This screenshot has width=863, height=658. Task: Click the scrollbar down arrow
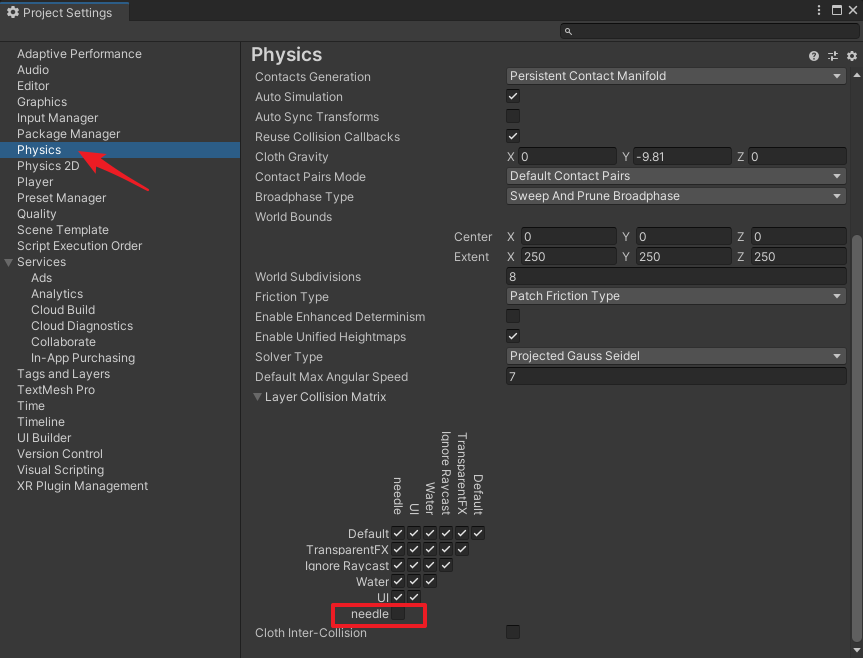(x=856, y=650)
